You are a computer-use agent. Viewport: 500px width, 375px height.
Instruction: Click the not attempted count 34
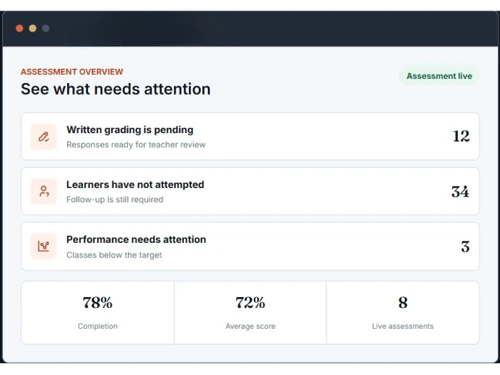[x=460, y=192]
